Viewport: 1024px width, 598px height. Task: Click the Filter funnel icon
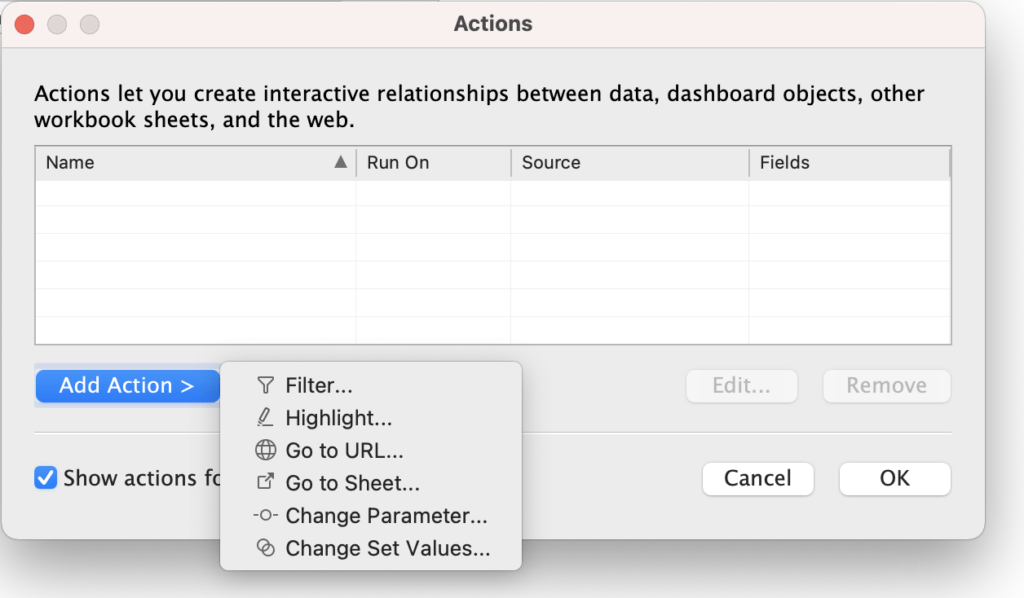click(x=265, y=385)
